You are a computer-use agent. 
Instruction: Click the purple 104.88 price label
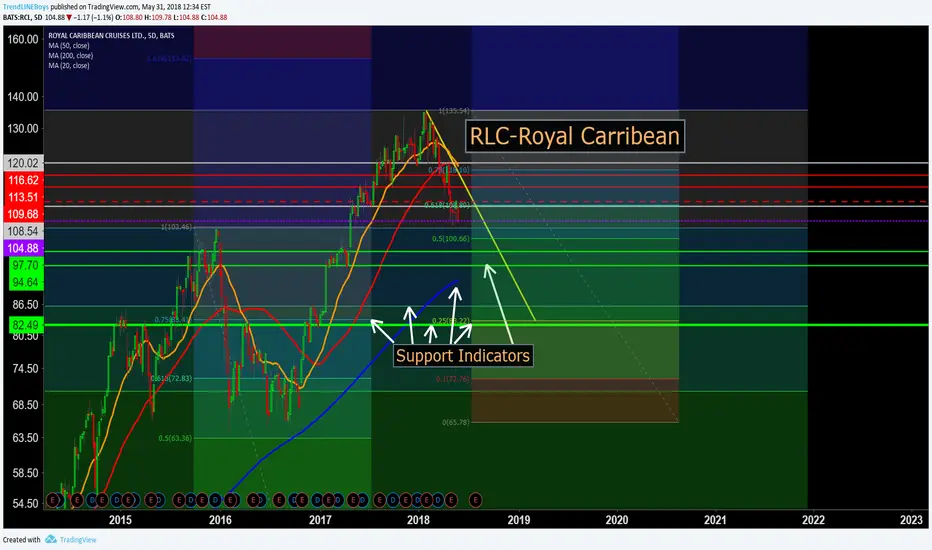tap(23, 249)
